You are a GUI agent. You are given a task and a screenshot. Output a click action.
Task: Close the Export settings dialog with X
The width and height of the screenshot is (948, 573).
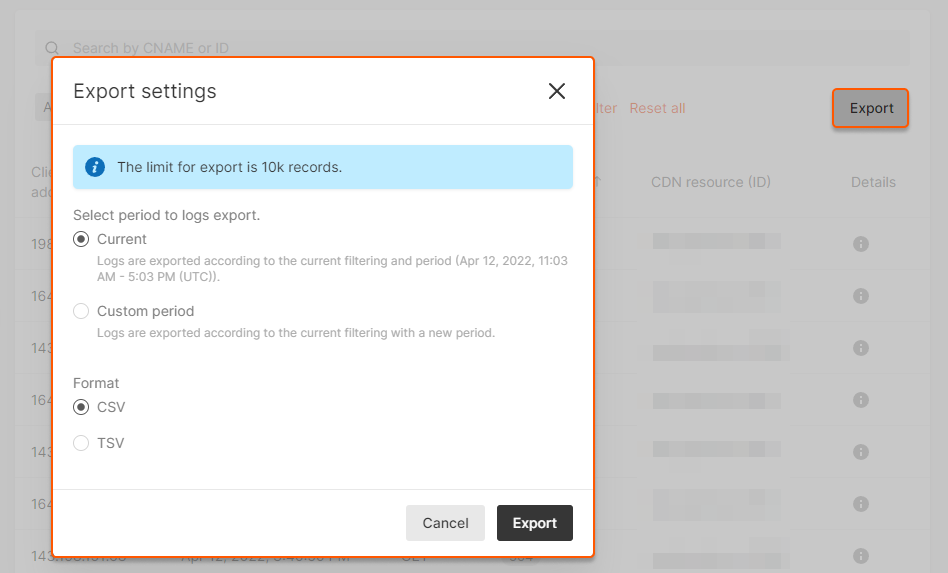point(557,91)
